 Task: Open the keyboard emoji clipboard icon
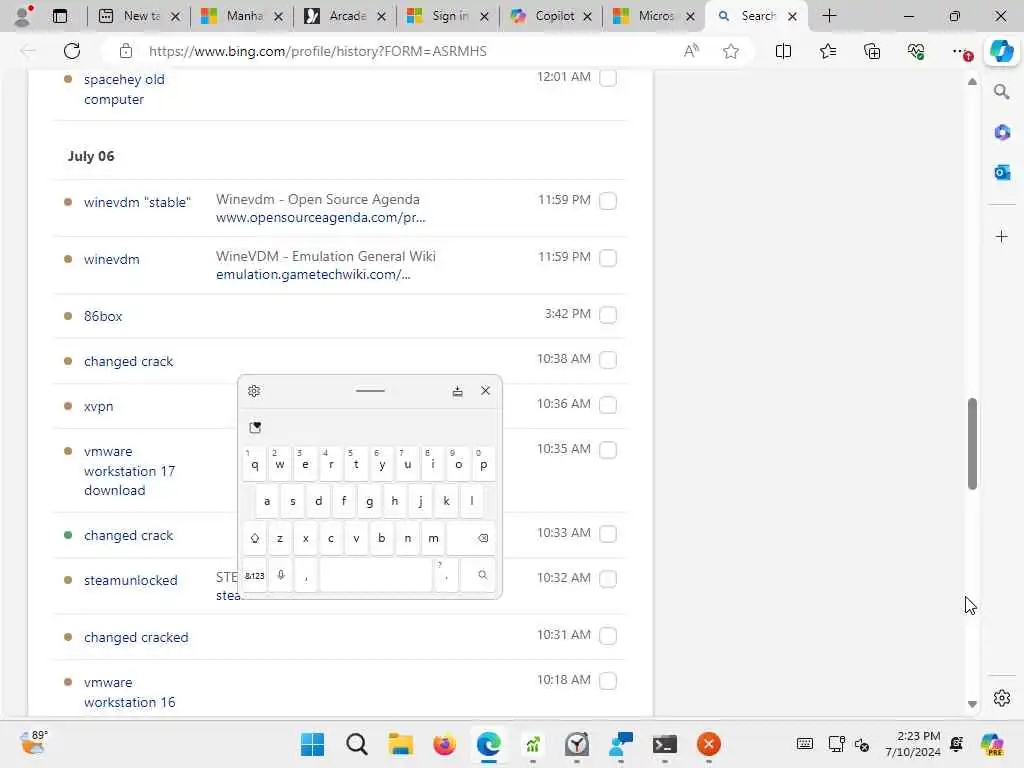pyautogui.click(x=255, y=427)
